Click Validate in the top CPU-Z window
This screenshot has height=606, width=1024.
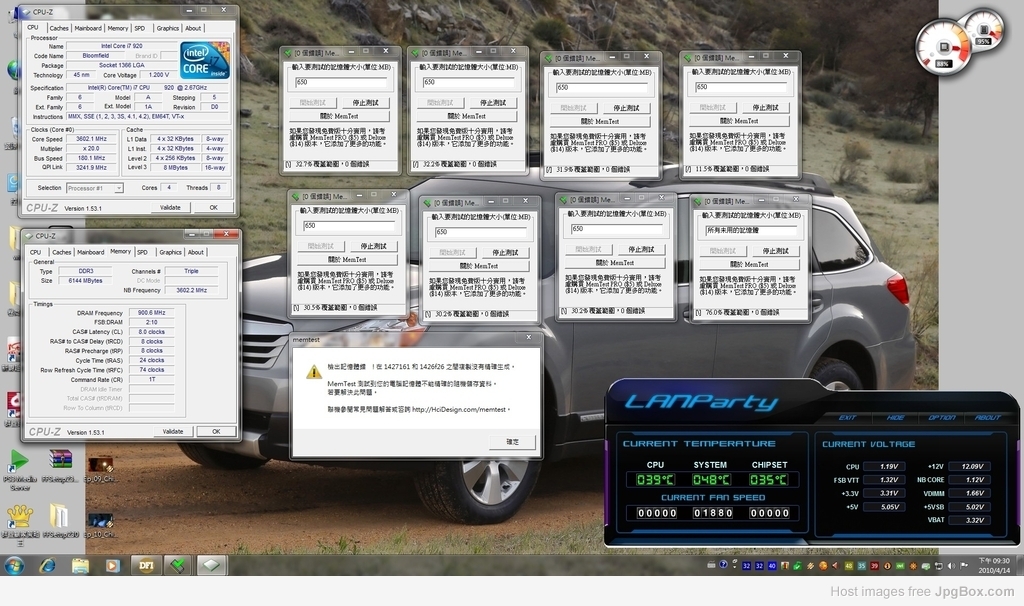coord(171,207)
